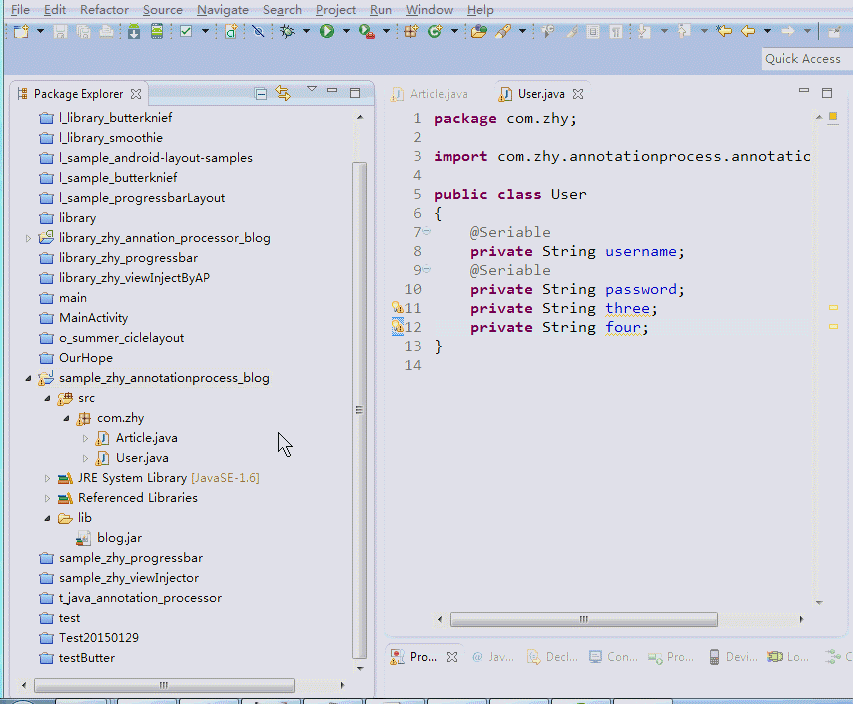
Task: Click the Open Type icon
Action: 479,32
